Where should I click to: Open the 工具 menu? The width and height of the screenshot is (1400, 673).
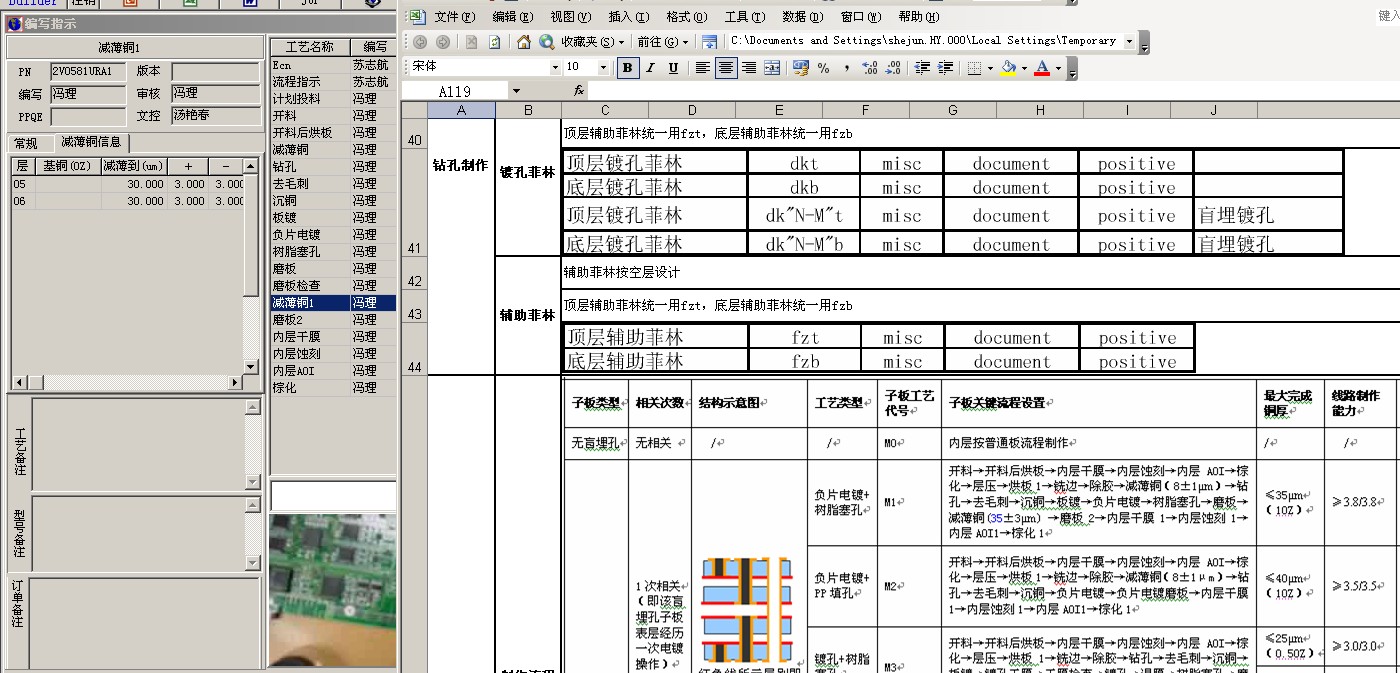coord(744,17)
